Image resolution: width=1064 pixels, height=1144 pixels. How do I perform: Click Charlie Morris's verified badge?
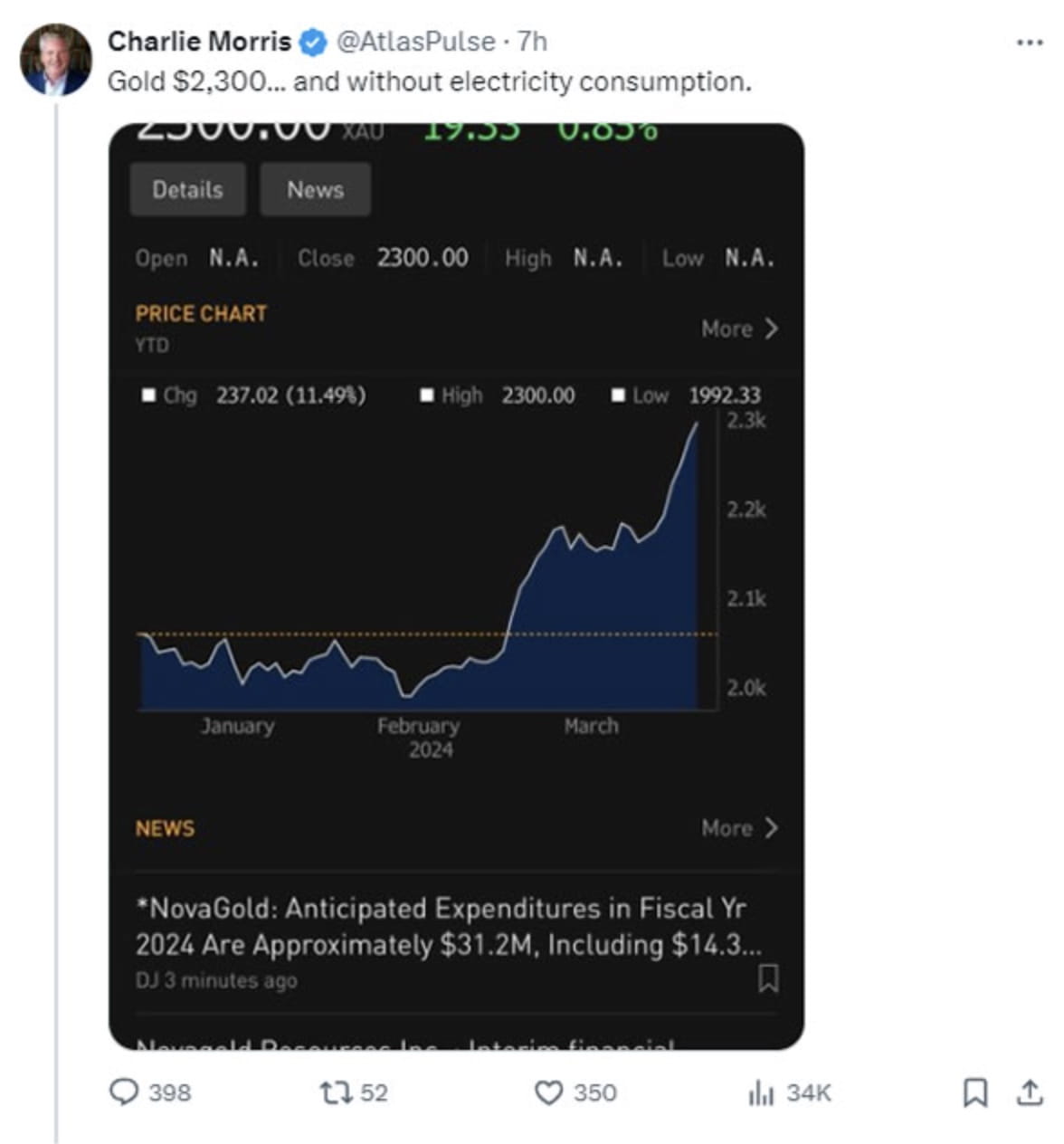point(312,41)
